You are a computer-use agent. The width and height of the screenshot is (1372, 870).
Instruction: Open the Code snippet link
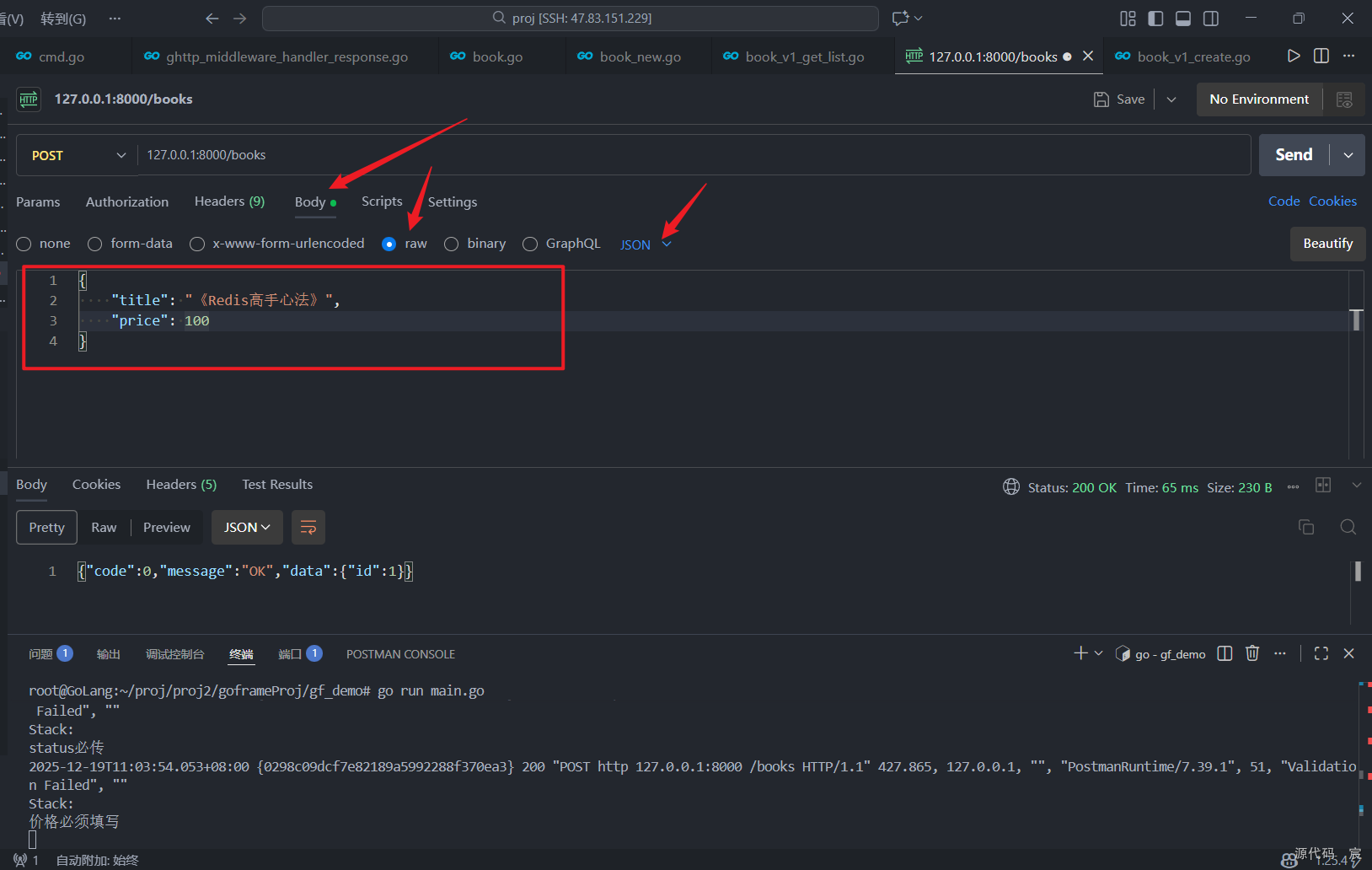(x=1284, y=201)
